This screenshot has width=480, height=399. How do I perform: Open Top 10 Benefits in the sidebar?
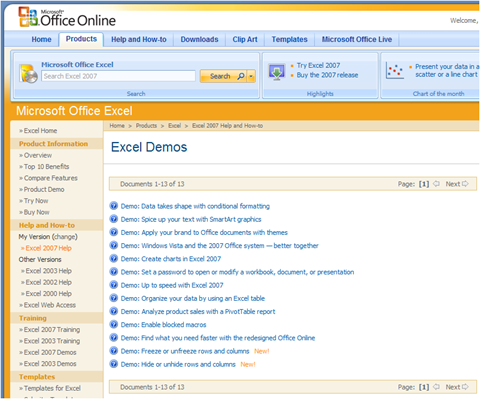(46, 167)
